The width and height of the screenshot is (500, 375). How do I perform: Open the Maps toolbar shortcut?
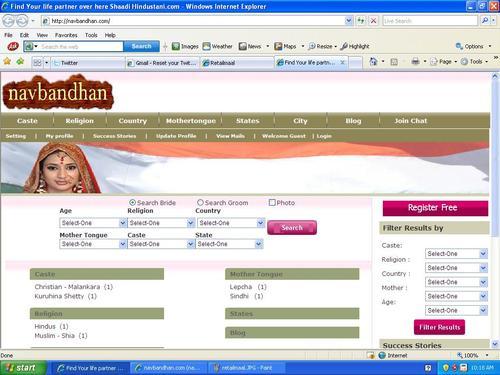pos(285,46)
